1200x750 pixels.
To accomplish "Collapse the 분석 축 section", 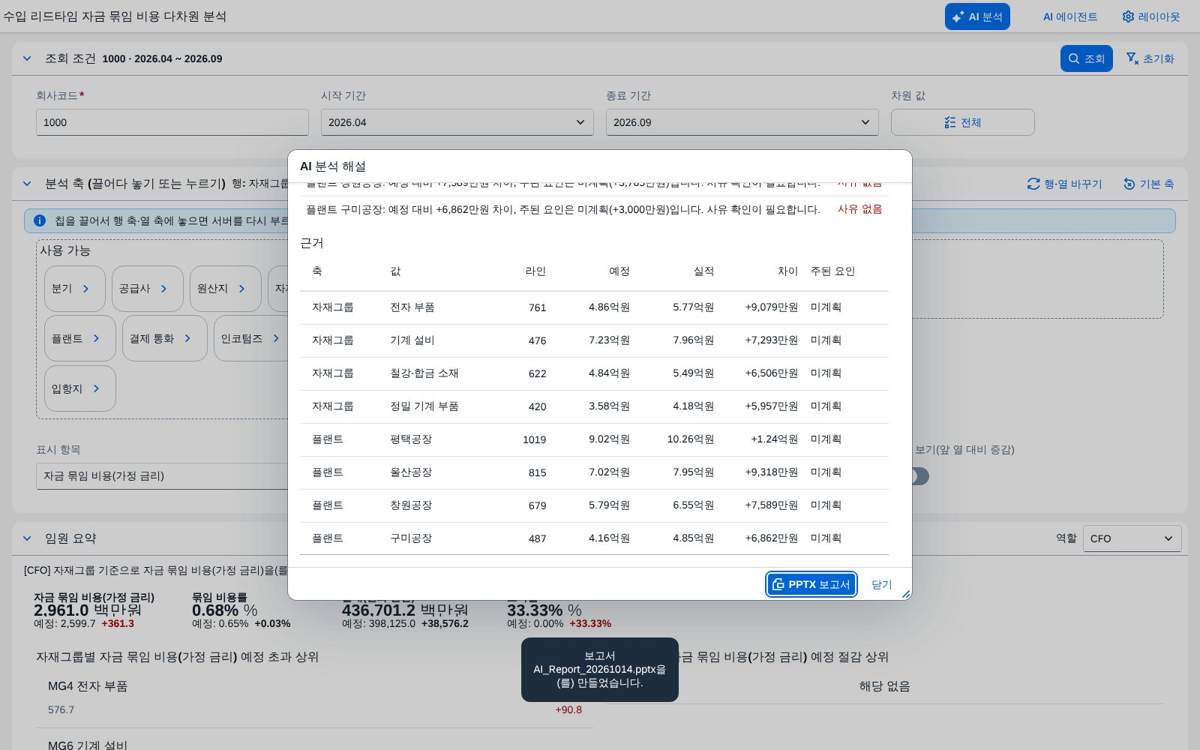I will point(27,184).
